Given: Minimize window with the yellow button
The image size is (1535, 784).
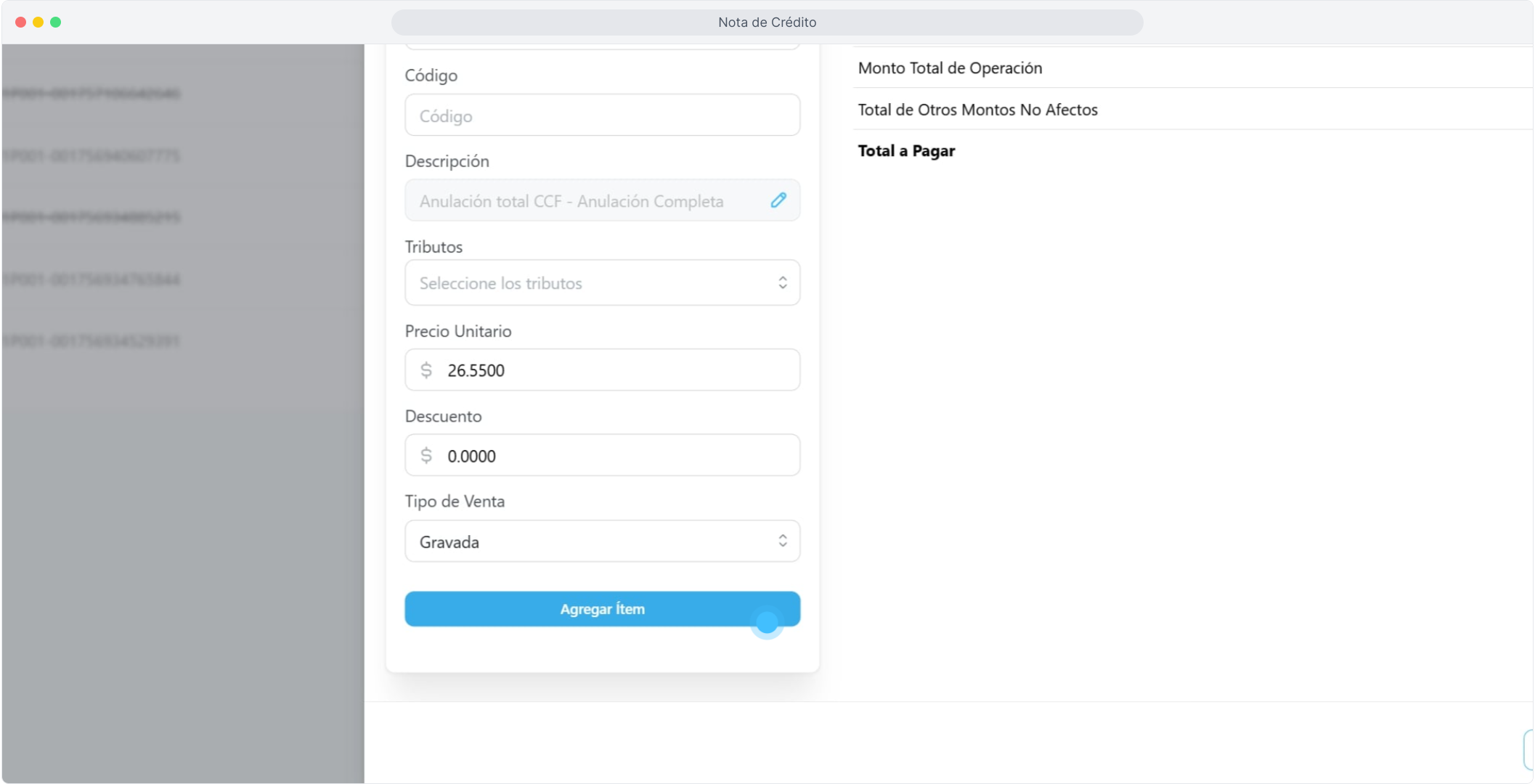Looking at the screenshot, I should [38, 23].
